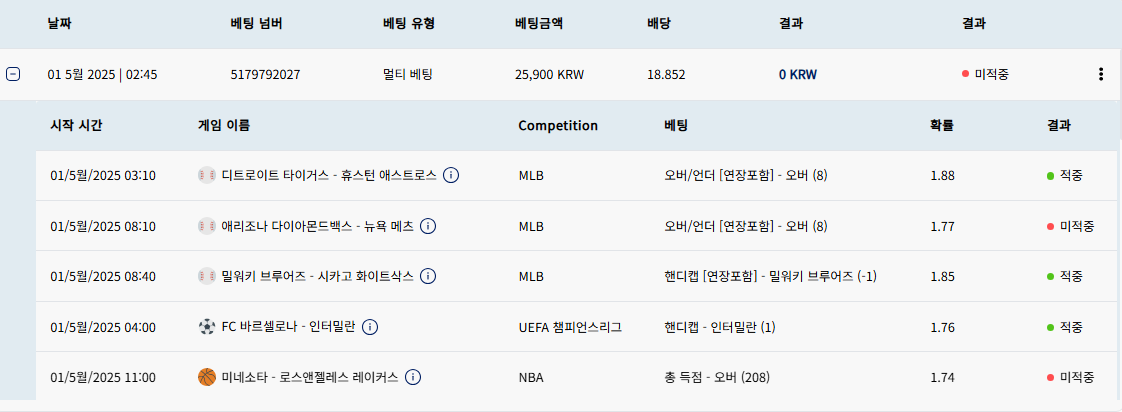This screenshot has width=1122, height=412.
Task: Click the 0 KRW result amount
Action: [x=798, y=74]
